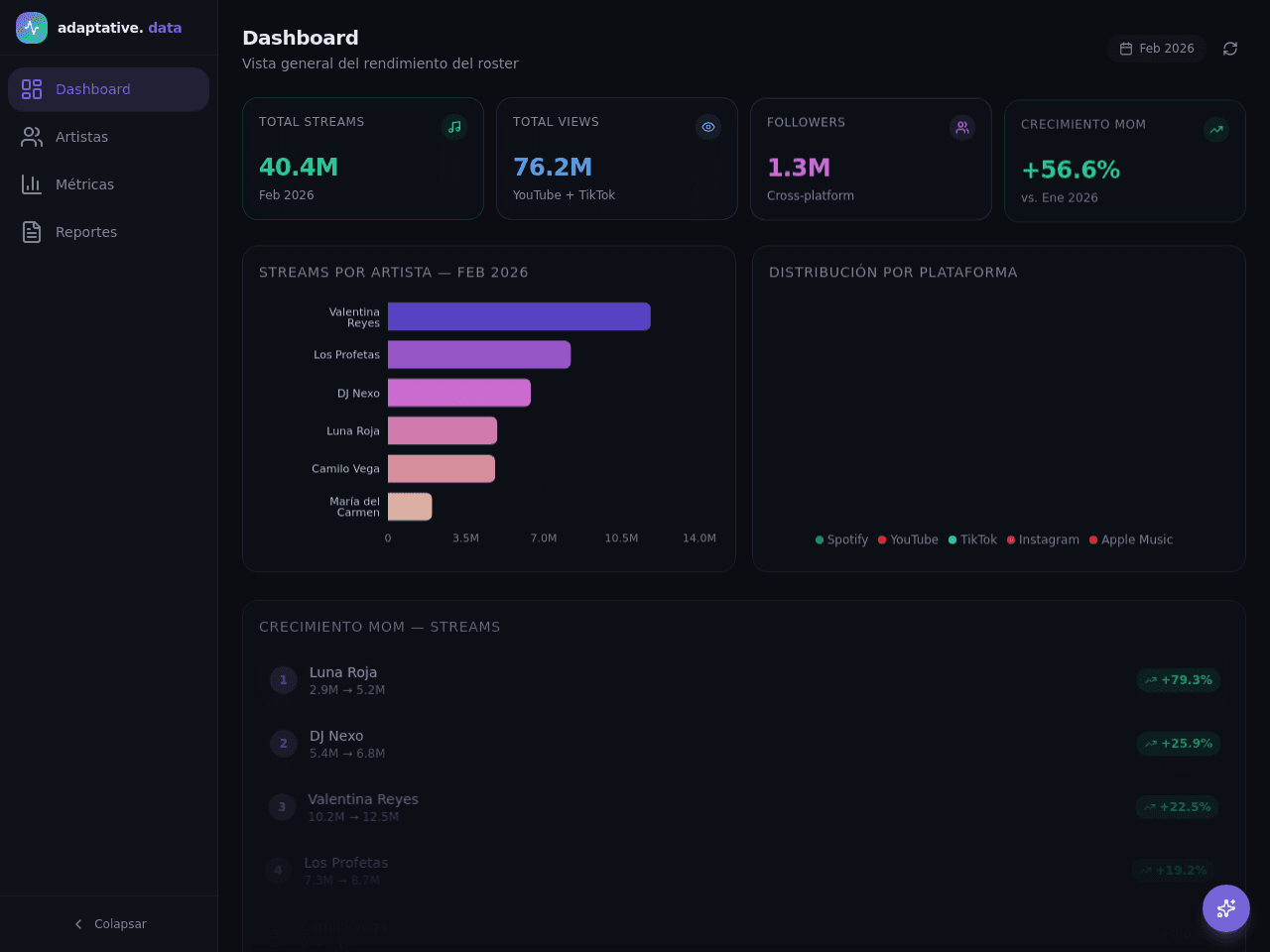
Task: Click the 2.9M → 5.2M streams text
Action: tap(347, 690)
